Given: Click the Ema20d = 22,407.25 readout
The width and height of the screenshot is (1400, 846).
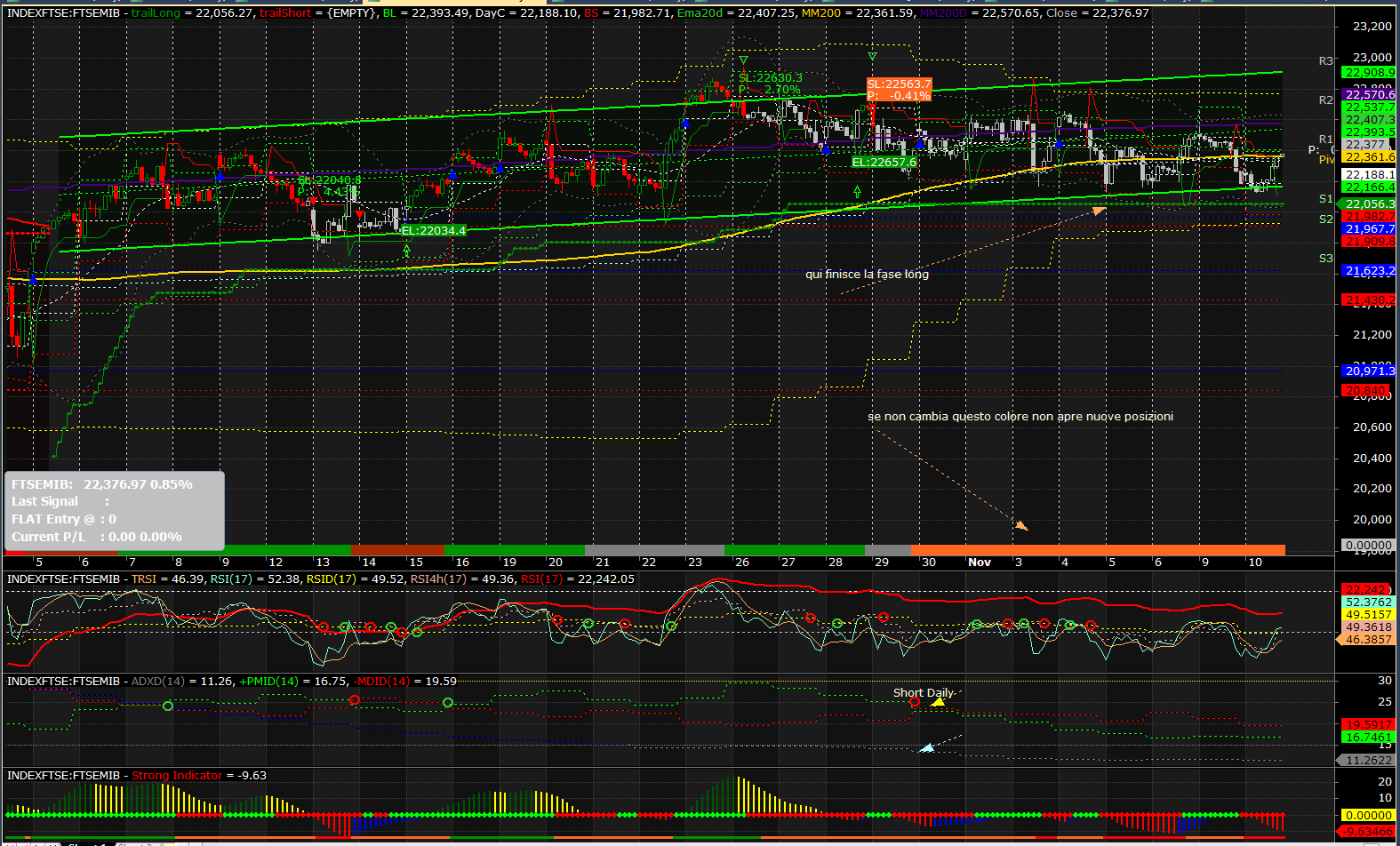Looking at the screenshot, I should tap(736, 13).
